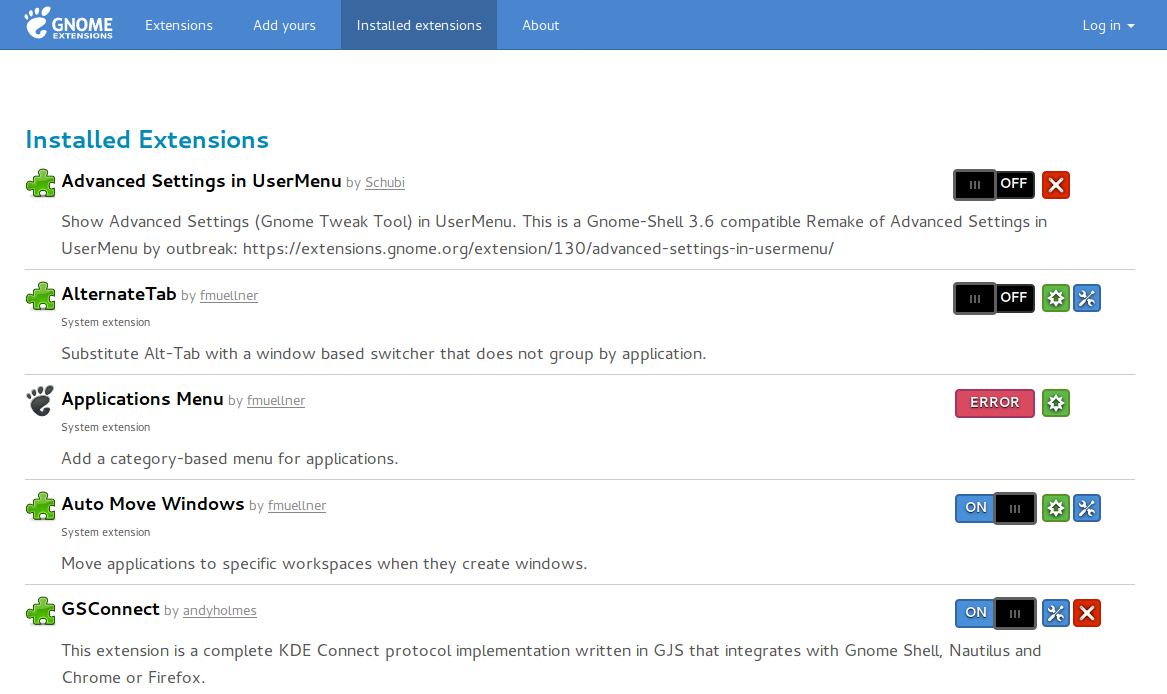The image size is (1167, 694).
Task: Remove Advanced Settings in UserMenu with red X
Action: coord(1055,185)
